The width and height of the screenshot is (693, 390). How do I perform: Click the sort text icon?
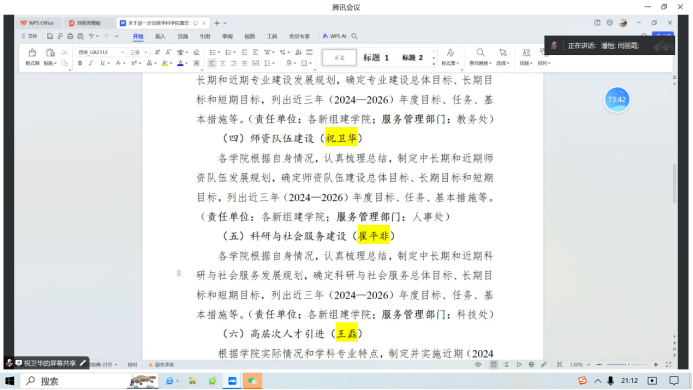tap(298, 52)
